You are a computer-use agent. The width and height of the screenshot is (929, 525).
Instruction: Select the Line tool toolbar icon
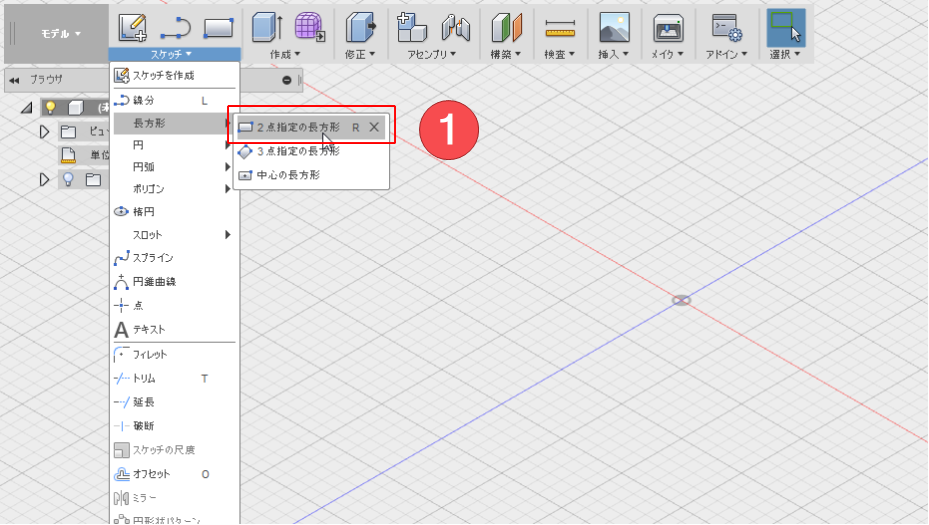pyautogui.click(x=175, y=28)
